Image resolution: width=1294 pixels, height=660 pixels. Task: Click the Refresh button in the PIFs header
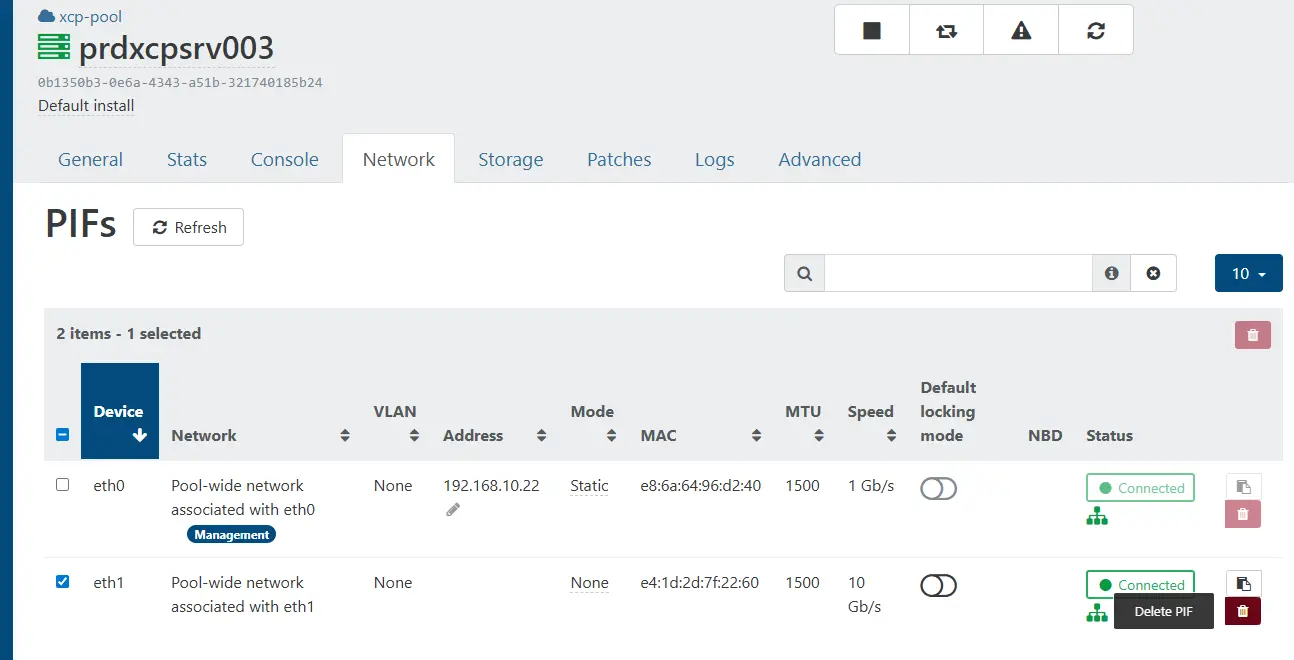click(x=188, y=227)
